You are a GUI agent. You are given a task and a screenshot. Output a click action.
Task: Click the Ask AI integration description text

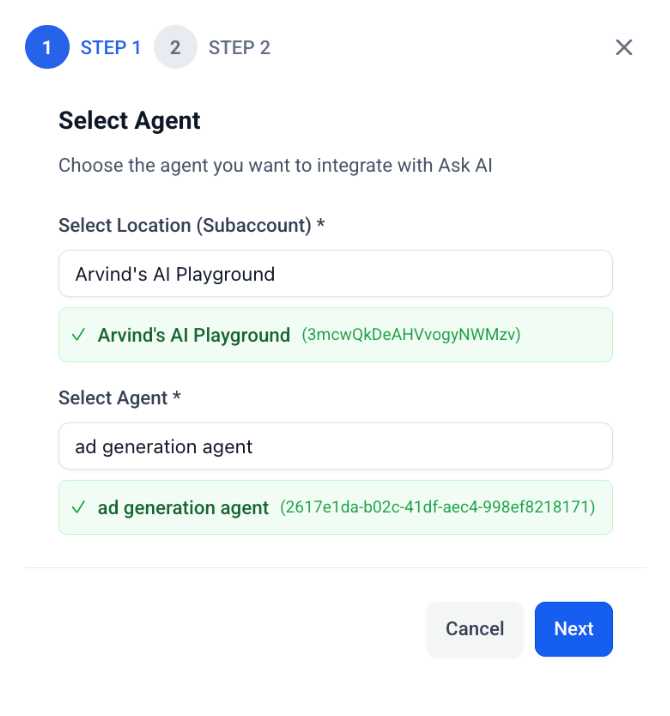(x=275, y=165)
